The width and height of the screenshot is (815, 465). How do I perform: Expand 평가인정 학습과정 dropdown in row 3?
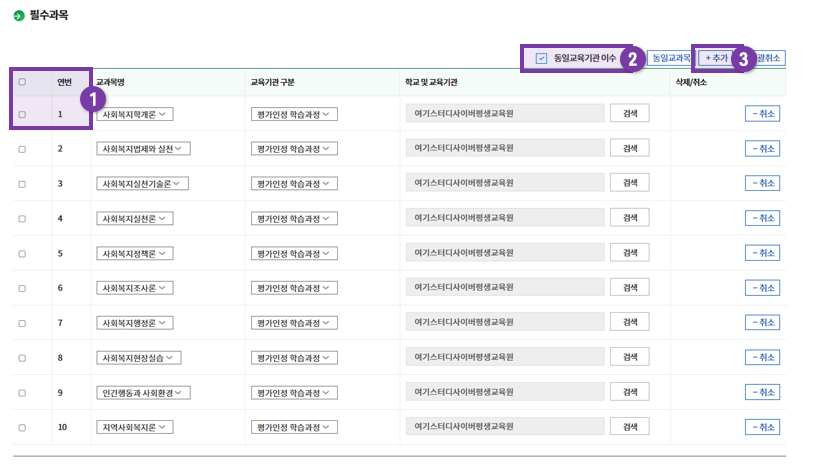click(x=294, y=183)
